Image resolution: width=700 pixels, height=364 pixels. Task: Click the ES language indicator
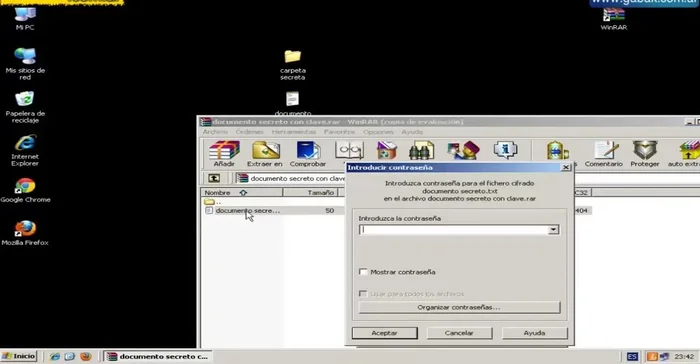pyautogui.click(x=632, y=356)
